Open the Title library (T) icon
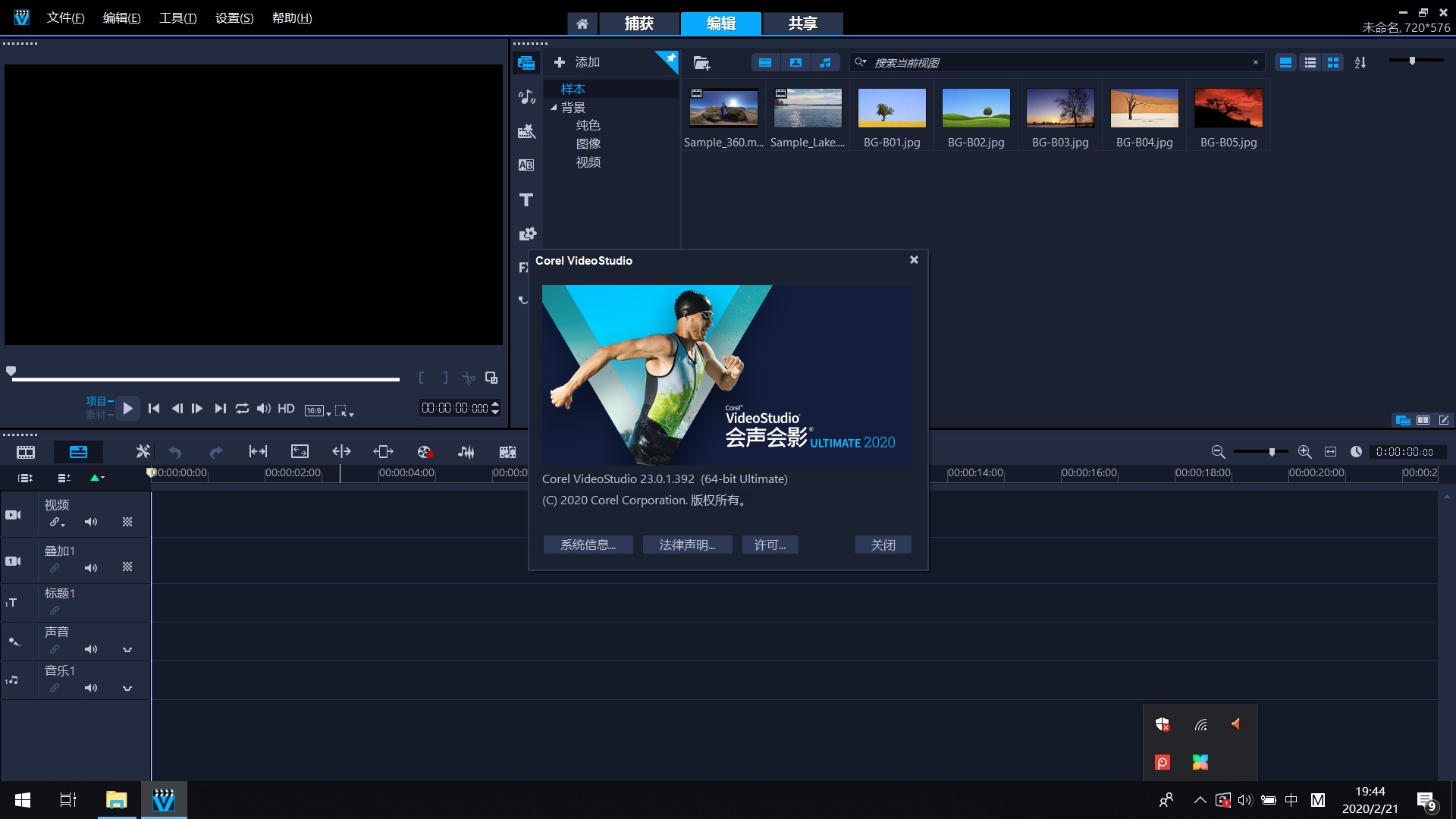Viewport: 1456px width, 819px height. pos(526,199)
